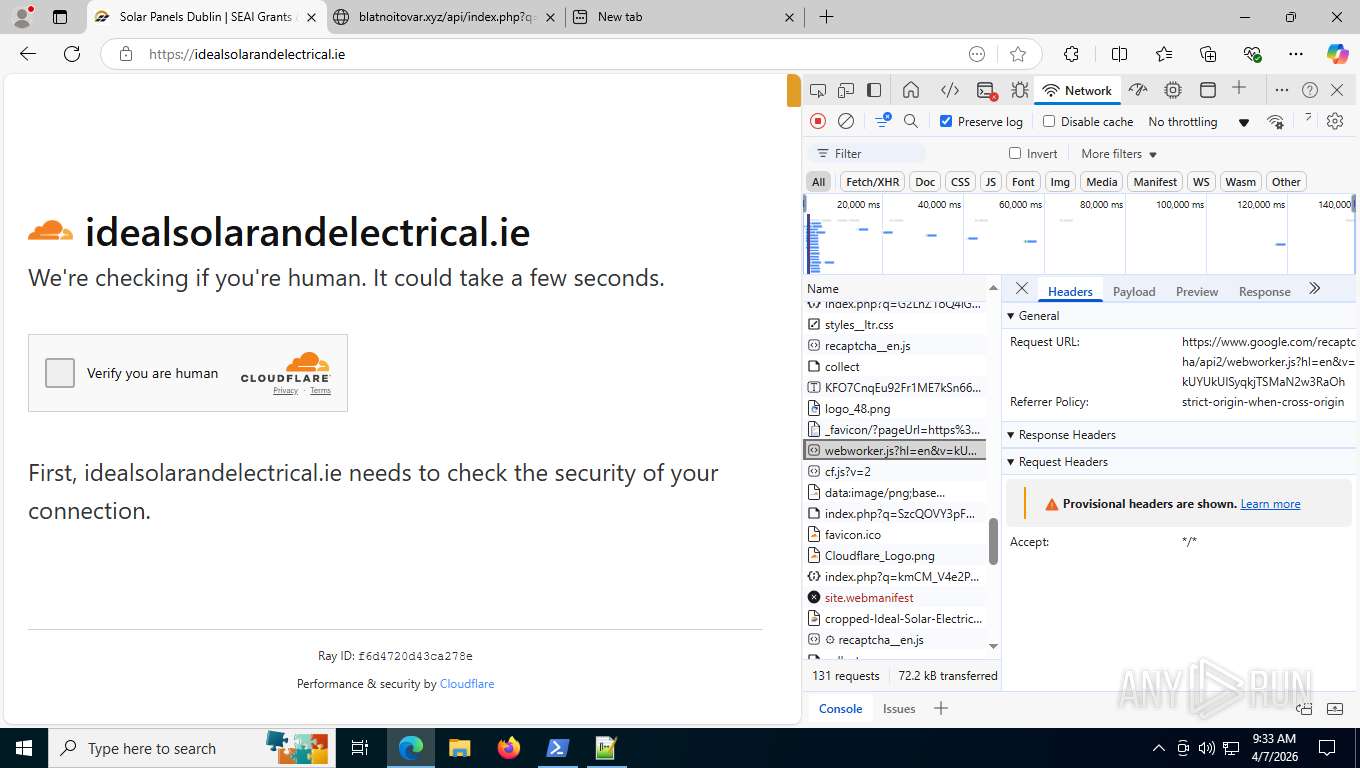Show hidden system tray icons
This screenshot has height=768, width=1360.
point(1159,748)
